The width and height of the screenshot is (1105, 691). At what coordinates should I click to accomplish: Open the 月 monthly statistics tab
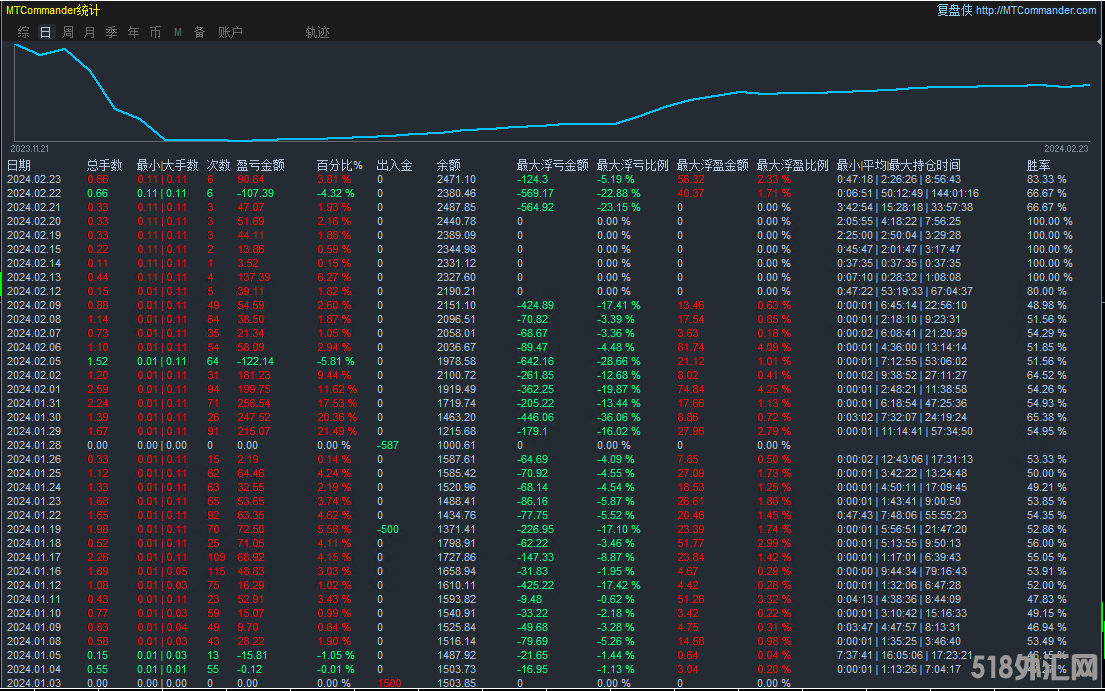(90, 32)
